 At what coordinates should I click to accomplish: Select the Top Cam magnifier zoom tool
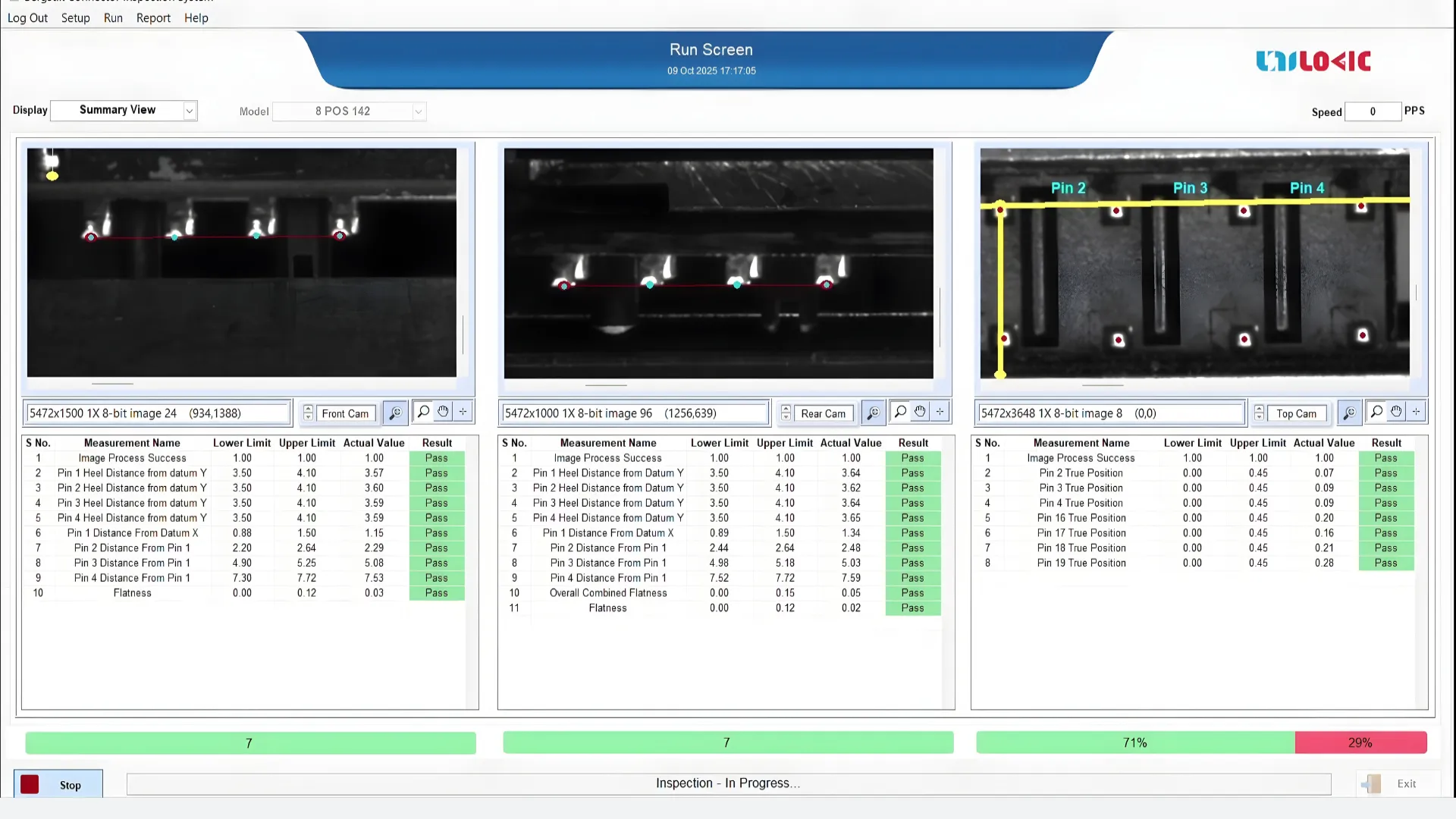click(x=1376, y=412)
